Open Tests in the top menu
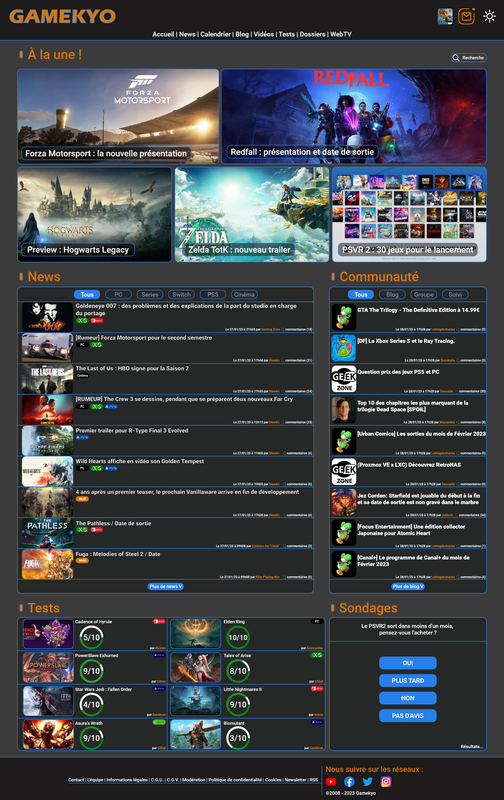 click(x=287, y=34)
